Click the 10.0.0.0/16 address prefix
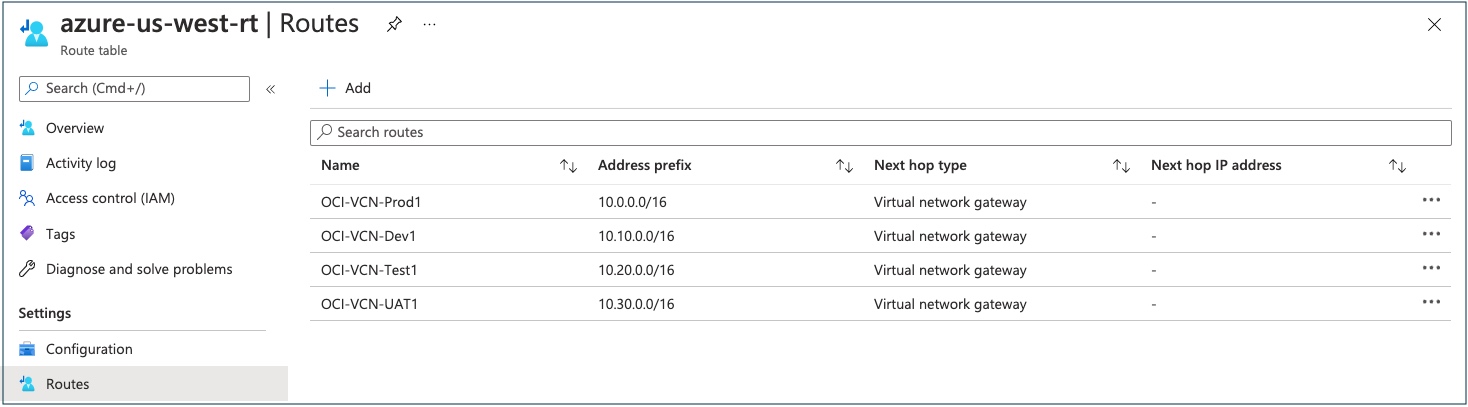Viewport: 1468px width, 407px height. (632, 202)
